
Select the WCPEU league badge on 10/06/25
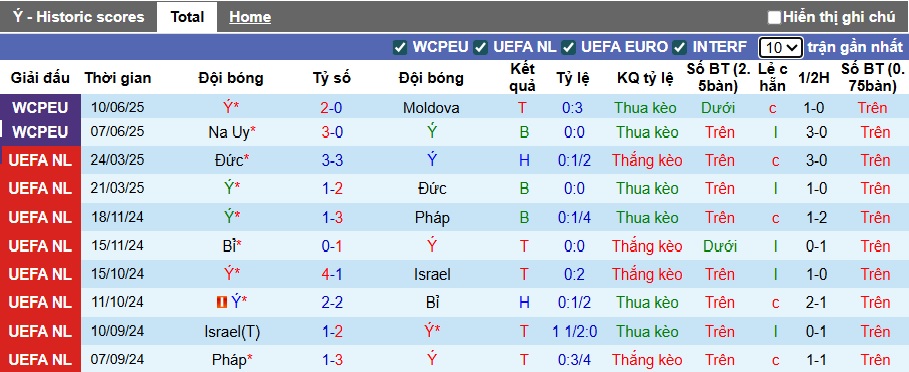[40, 108]
